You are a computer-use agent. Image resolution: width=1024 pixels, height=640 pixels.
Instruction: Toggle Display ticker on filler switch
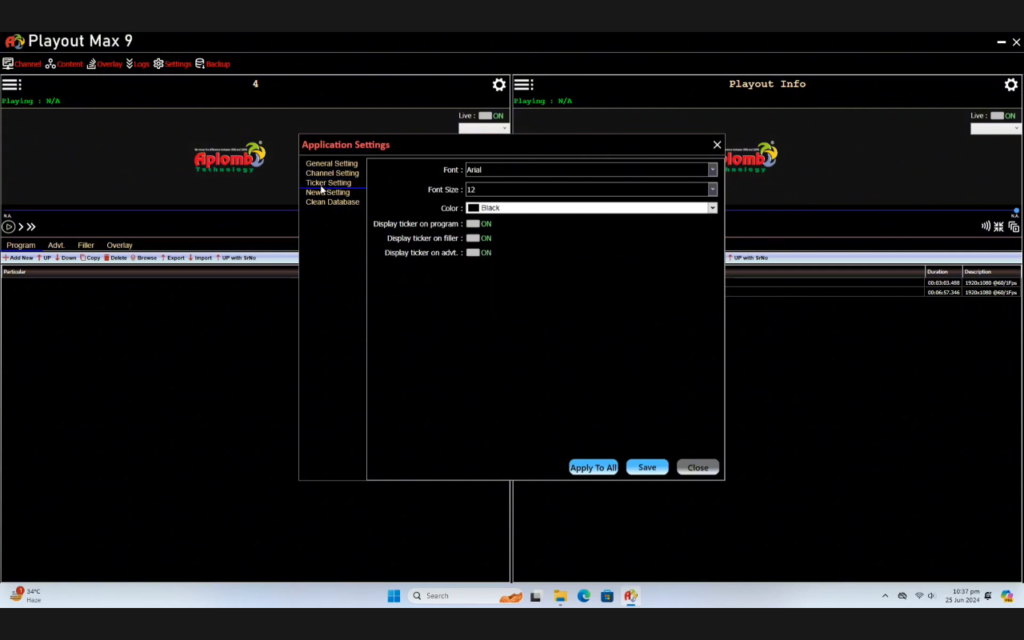(473, 238)
